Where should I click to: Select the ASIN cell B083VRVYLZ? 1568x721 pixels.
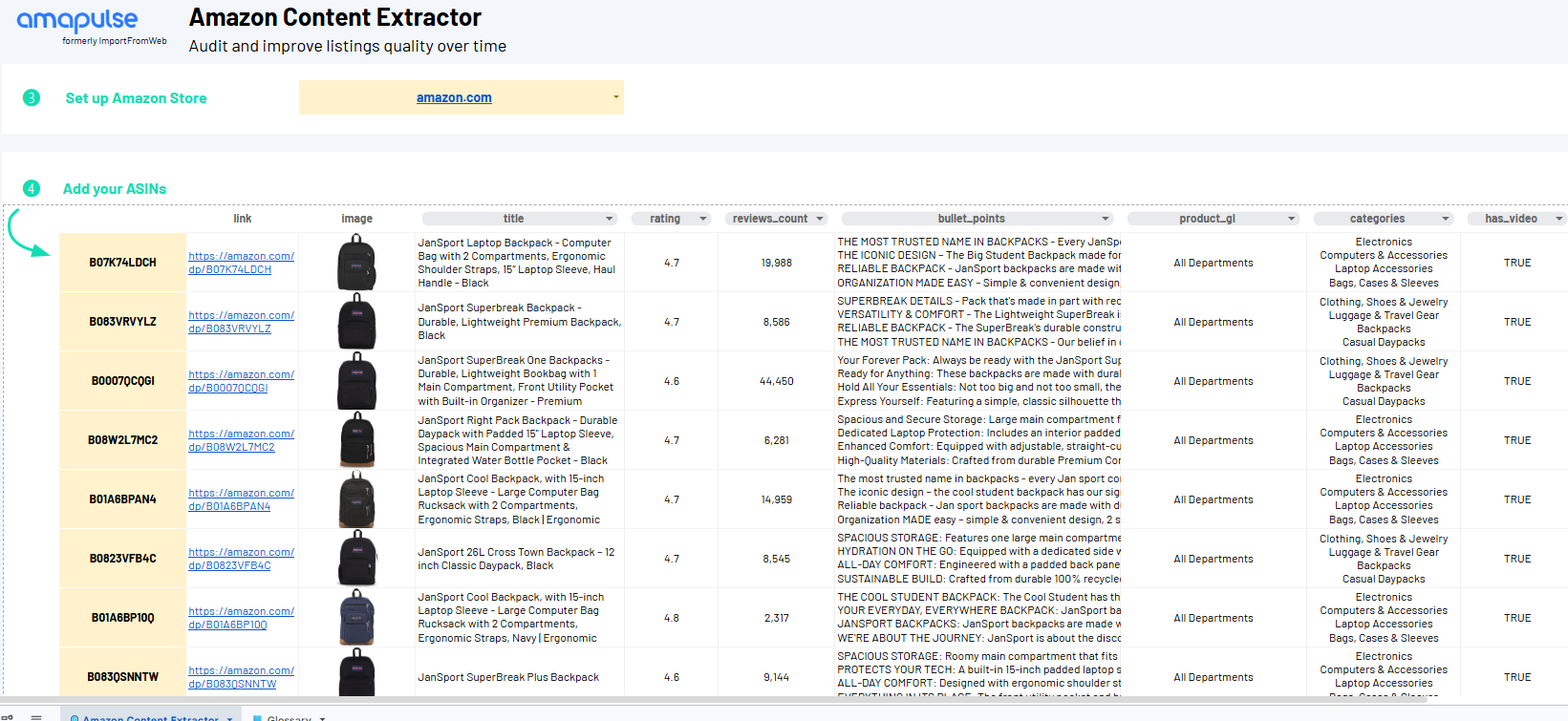point(123,322)
